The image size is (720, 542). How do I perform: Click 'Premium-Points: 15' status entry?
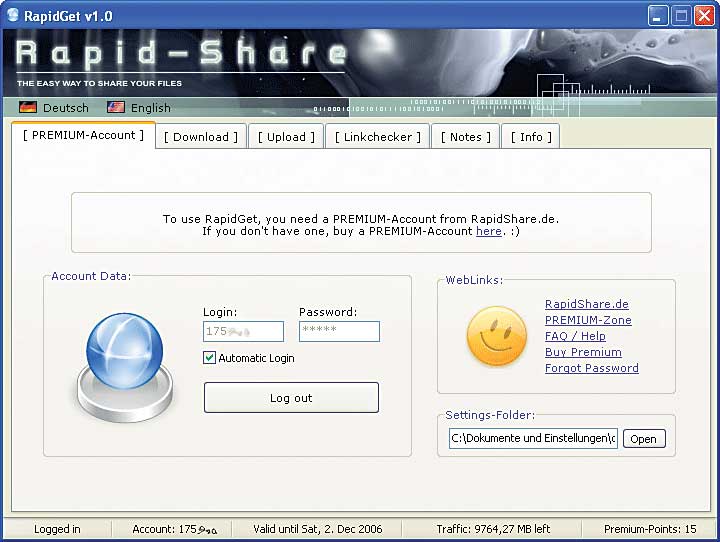click(x=650, y=529)
